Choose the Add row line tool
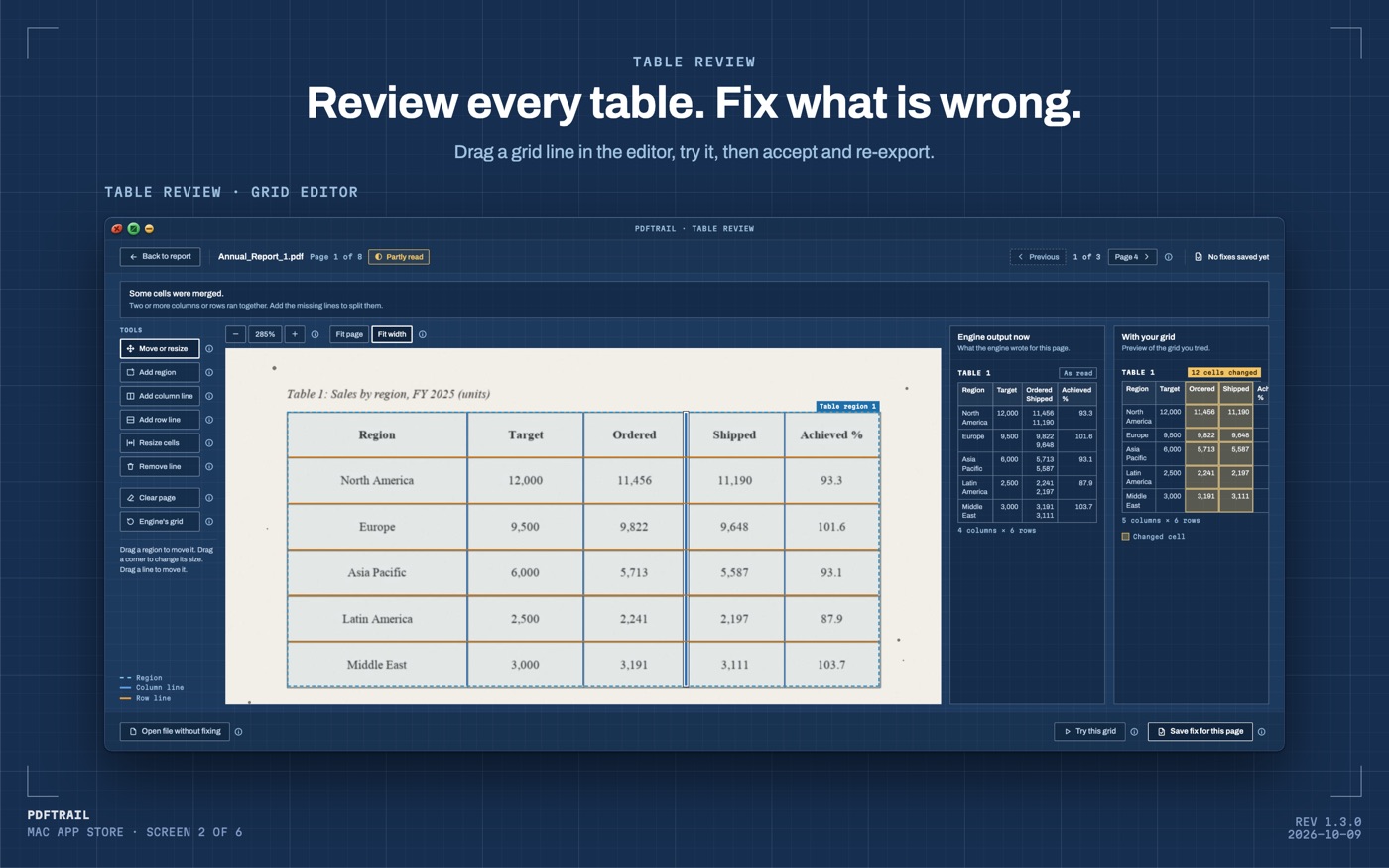This screenshot has width=1389, height=868. point(160,420)
